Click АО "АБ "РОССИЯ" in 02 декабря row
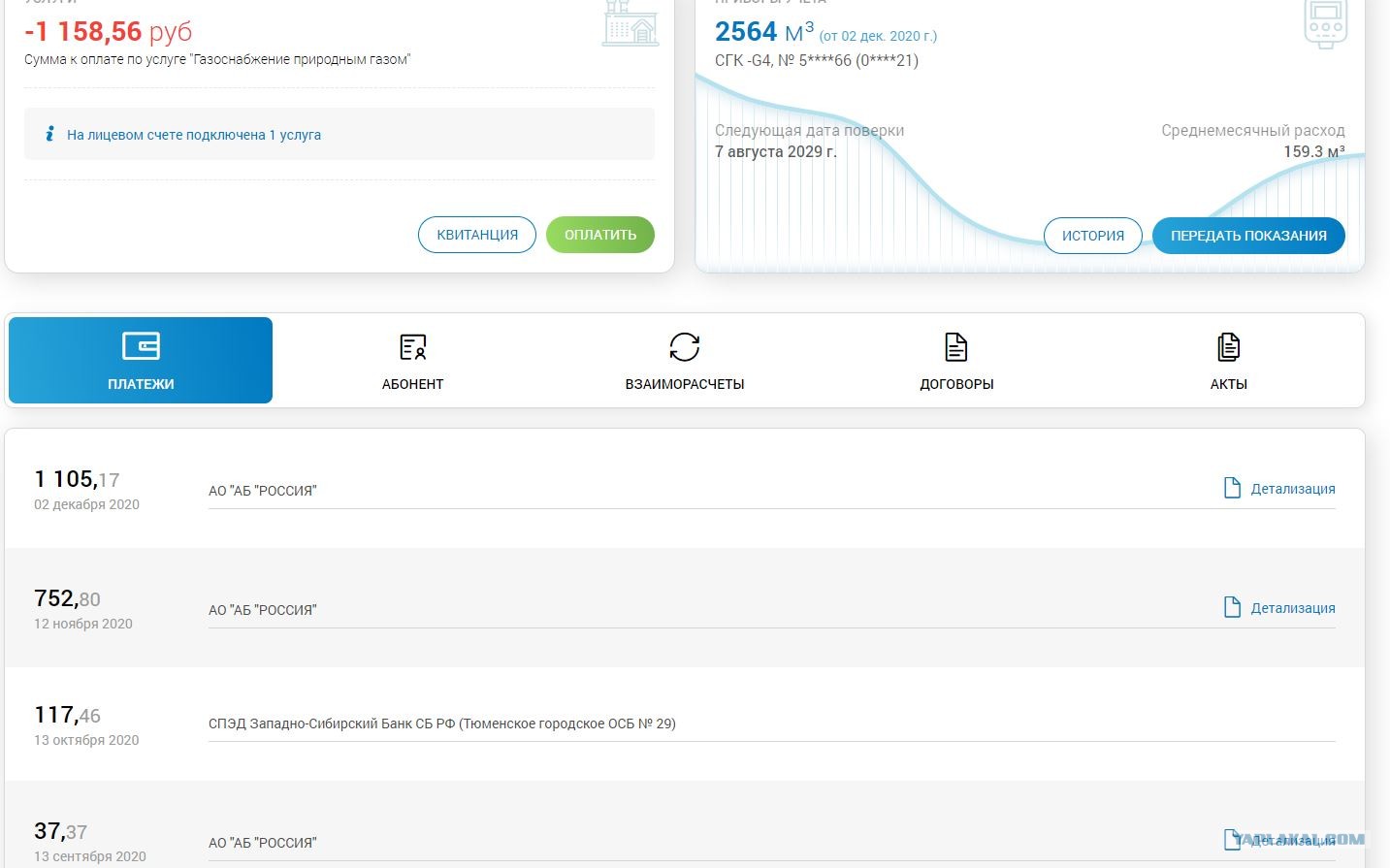This screenshot has width=1390, height=868. [x=263, y=491]
